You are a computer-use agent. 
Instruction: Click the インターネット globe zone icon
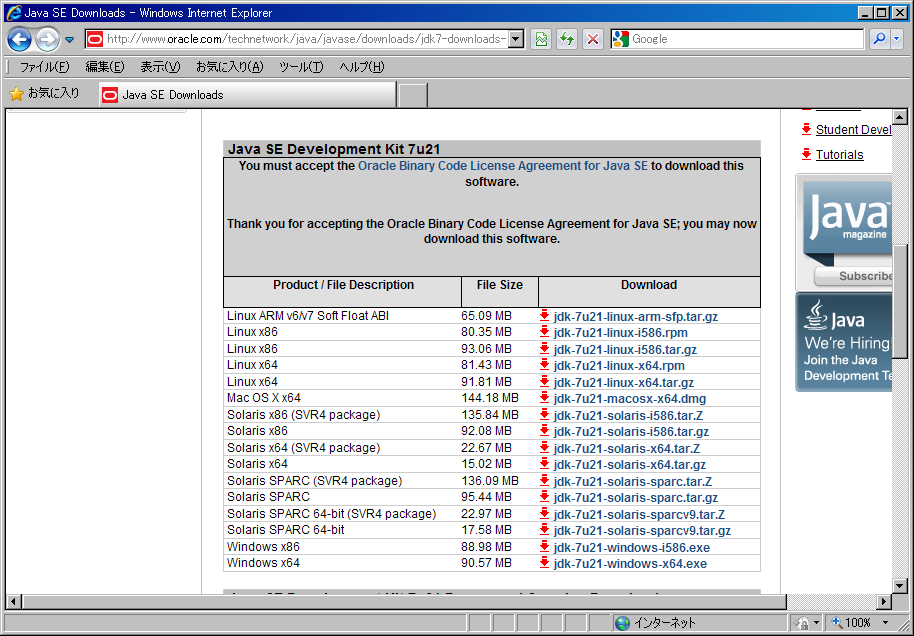coord(622,623)
